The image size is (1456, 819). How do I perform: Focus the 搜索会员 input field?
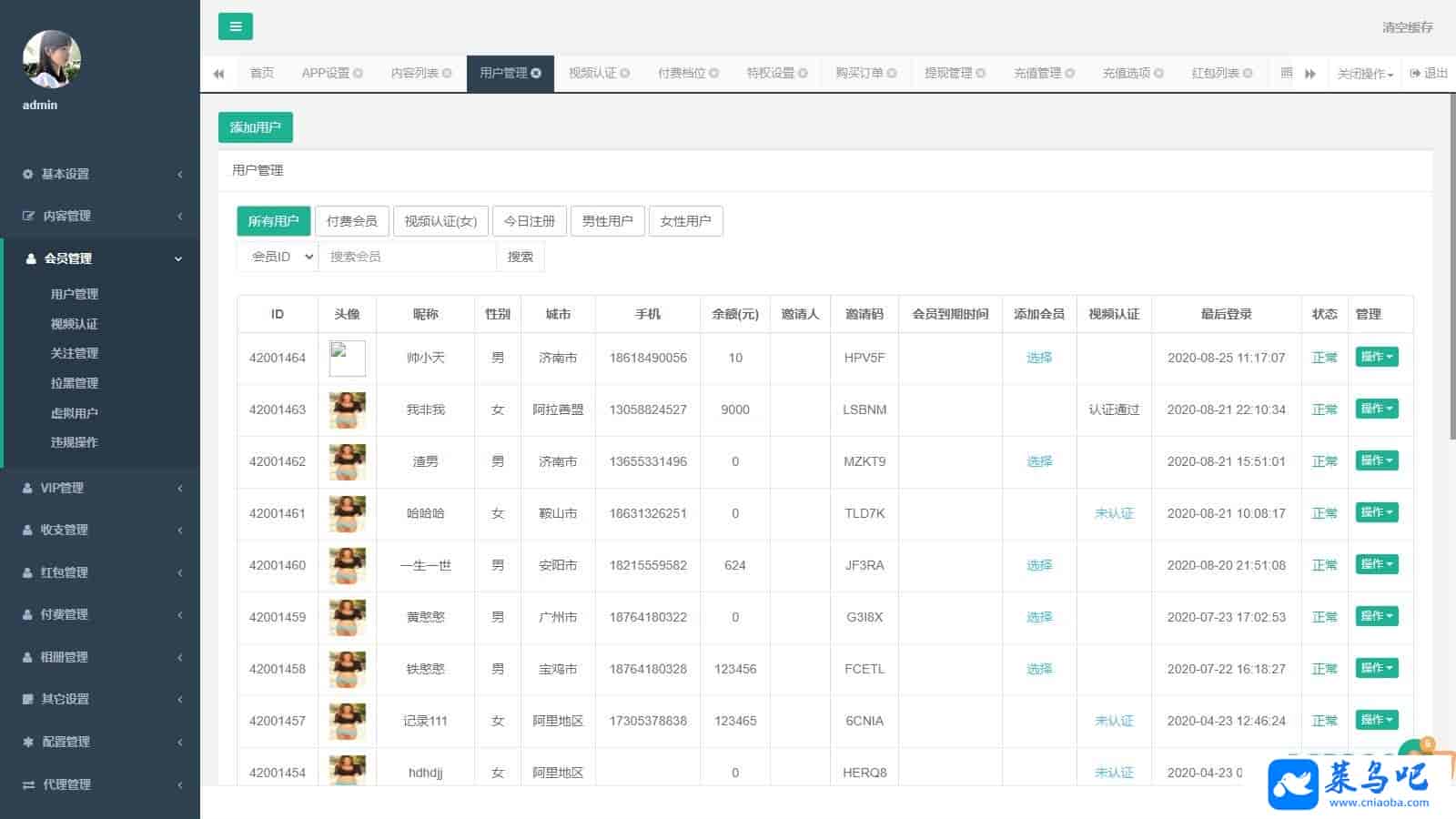pos(407,257)
